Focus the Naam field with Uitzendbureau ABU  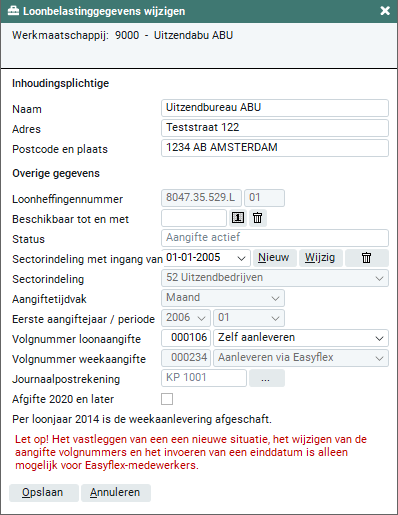275,108
